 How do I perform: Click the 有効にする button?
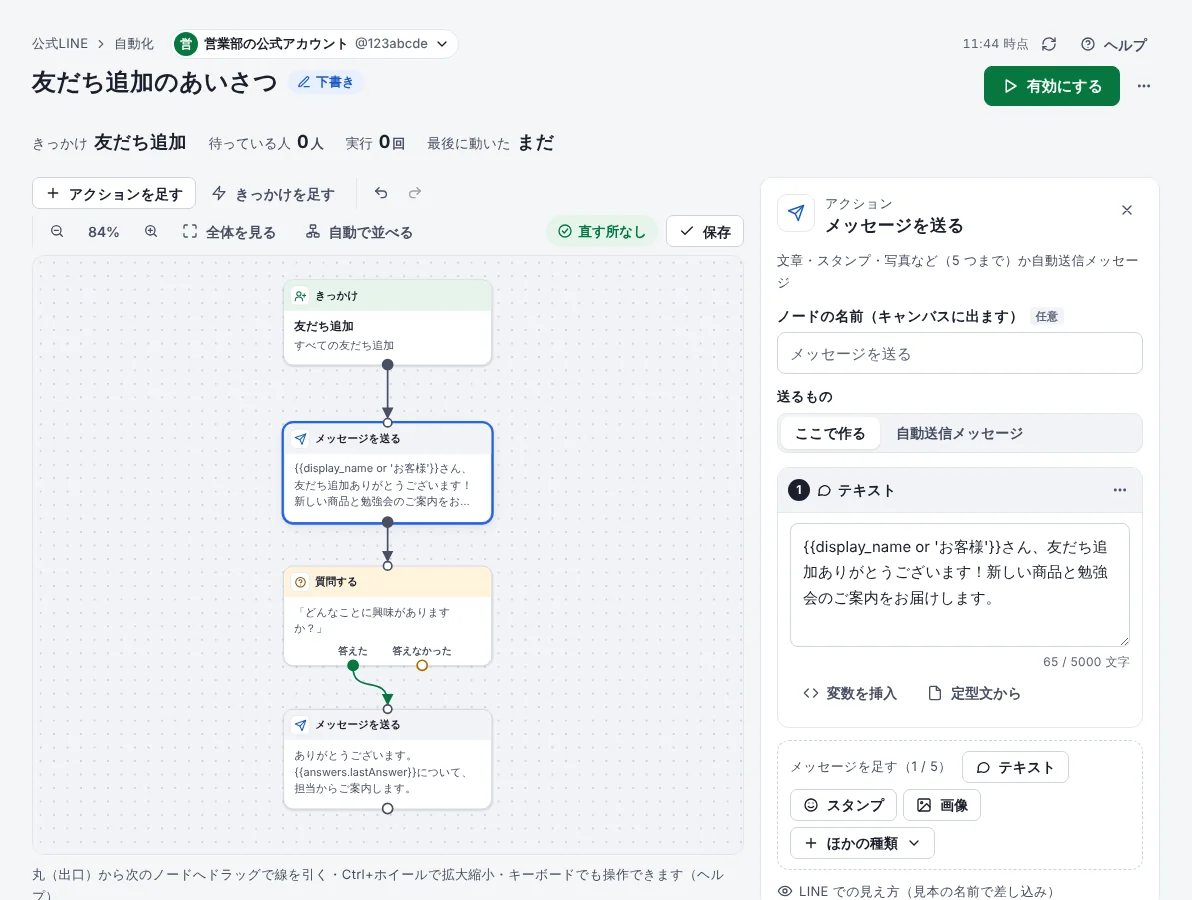[x=1051, y=86]
